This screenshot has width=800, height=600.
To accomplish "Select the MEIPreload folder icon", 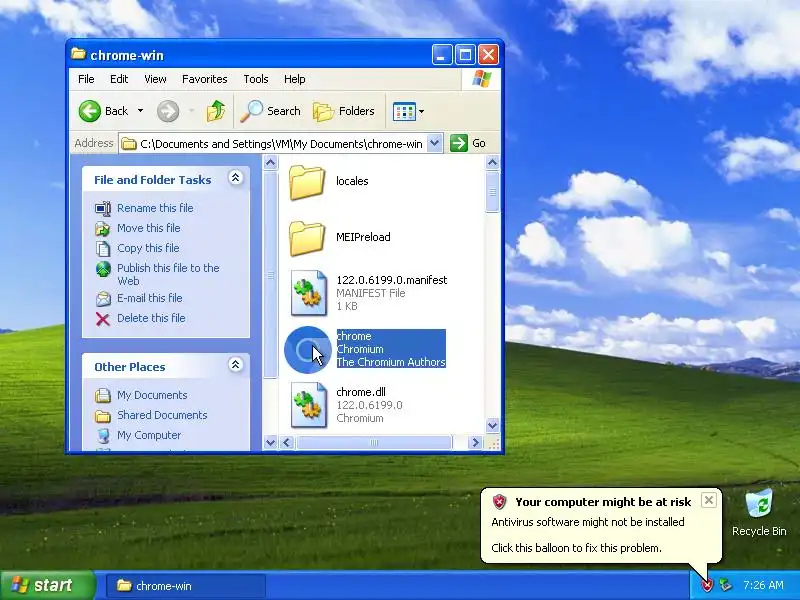I will 307,238.
